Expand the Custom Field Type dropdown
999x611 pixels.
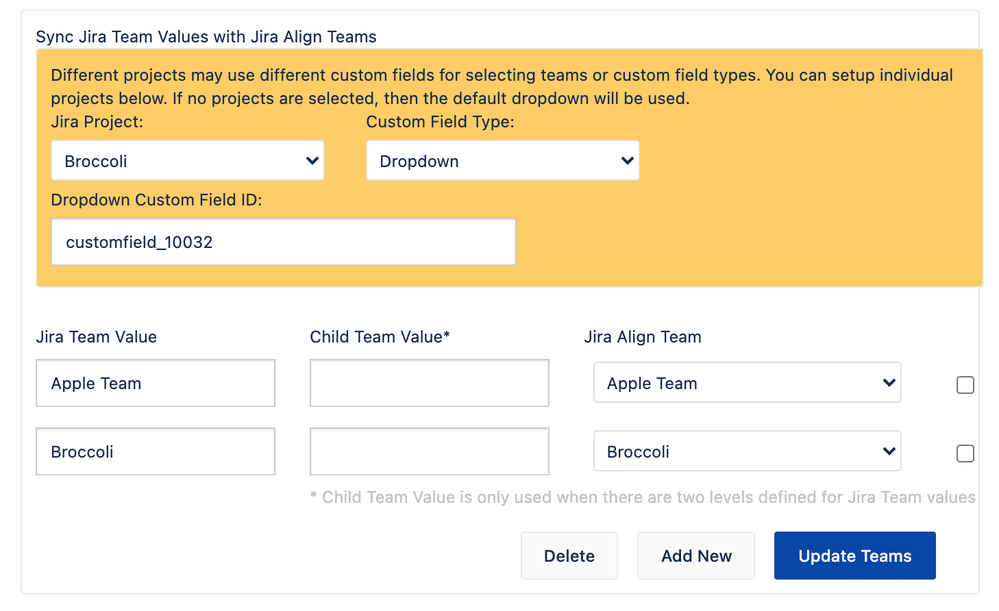(x=502, y=161)
